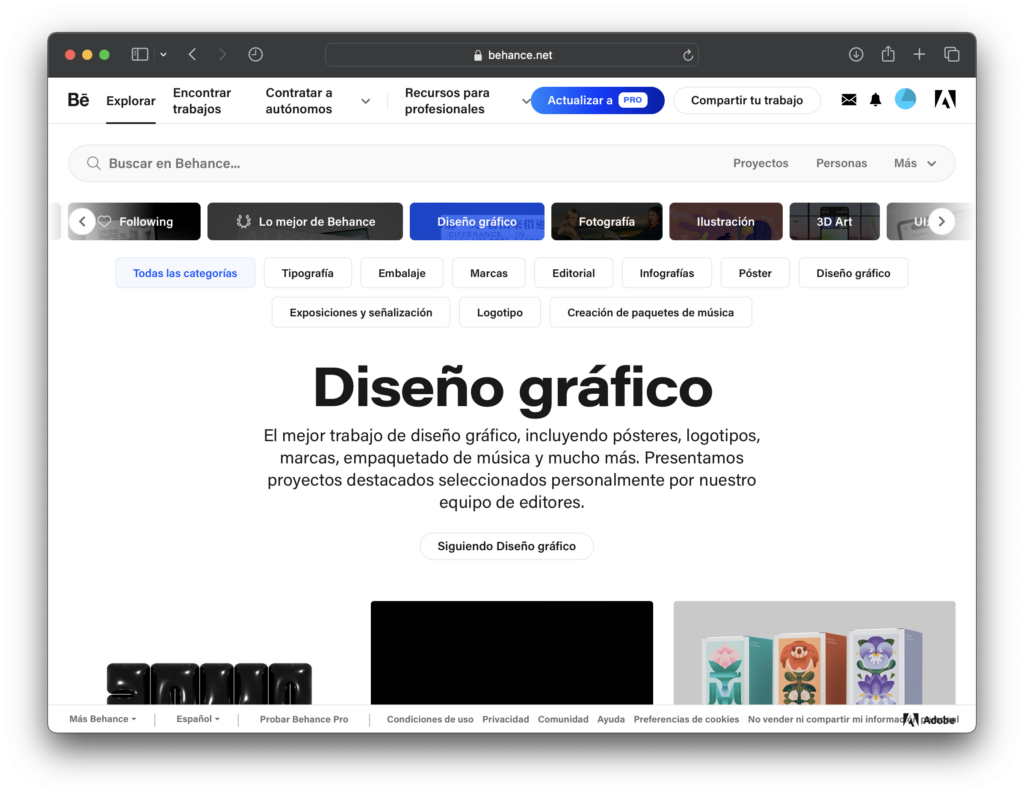Viewport: 1024px width, 796px height.
Task: Open Privacidad footer link
Action: point(505,719)
